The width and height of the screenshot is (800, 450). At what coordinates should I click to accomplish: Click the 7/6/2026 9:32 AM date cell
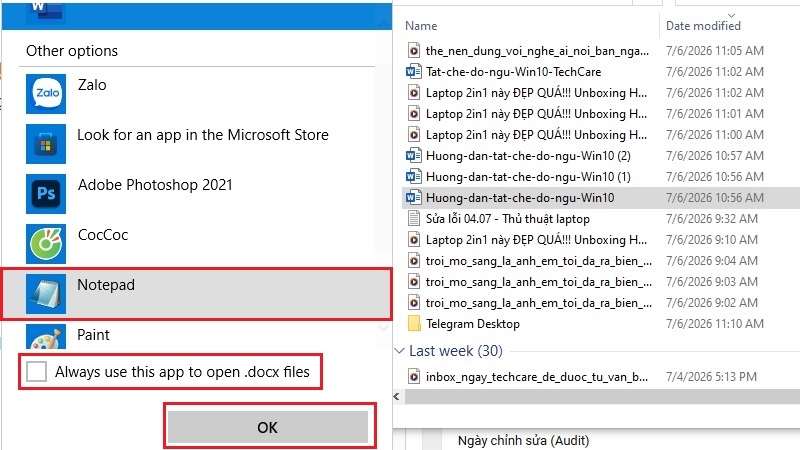tap(712, 218)
